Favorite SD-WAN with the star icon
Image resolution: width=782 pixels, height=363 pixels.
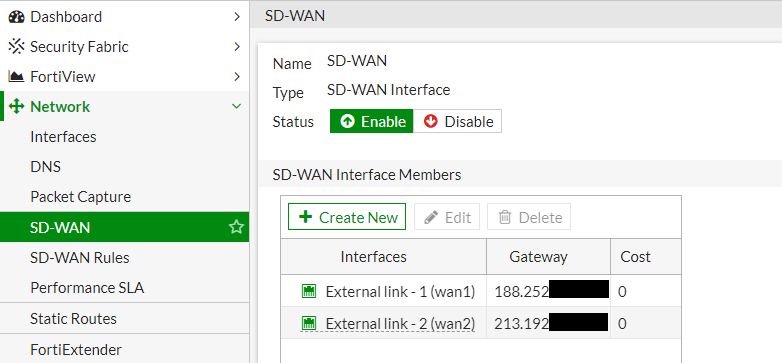[x=236, y=227]
